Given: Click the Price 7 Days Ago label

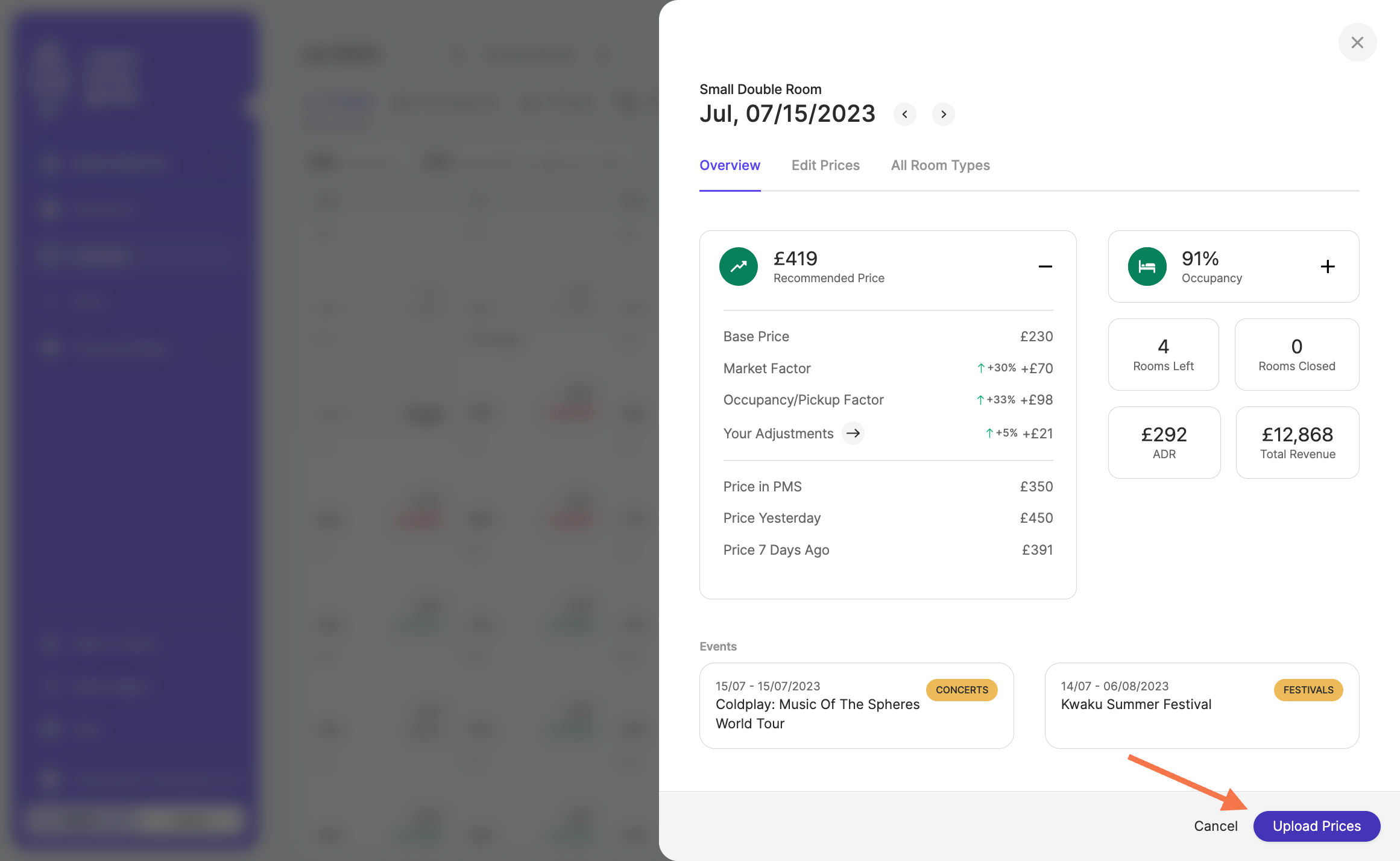Looking at the screenshot, I should coord(776,550).
